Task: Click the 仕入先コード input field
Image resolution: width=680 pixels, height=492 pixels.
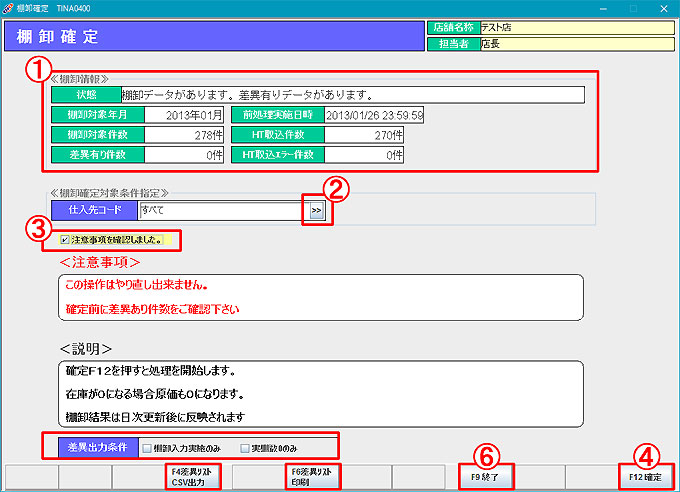Action: click(x=221, y=212)
